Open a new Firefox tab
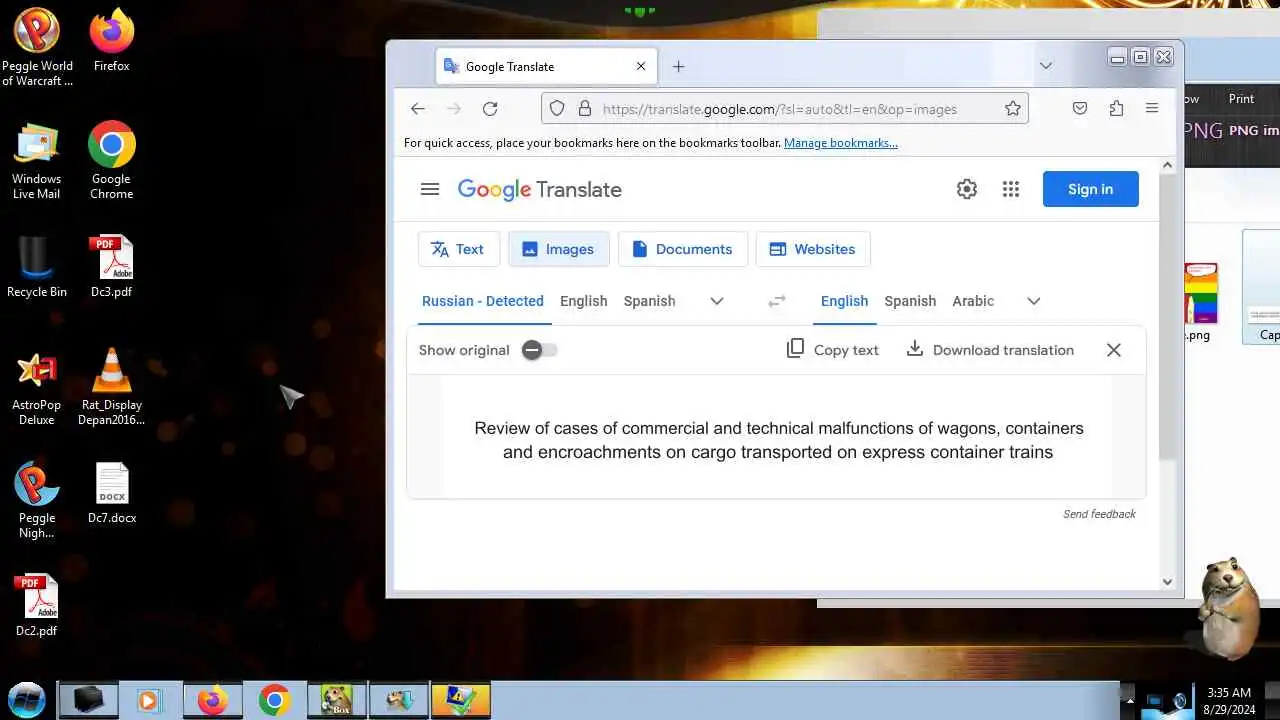 [678, 67]
